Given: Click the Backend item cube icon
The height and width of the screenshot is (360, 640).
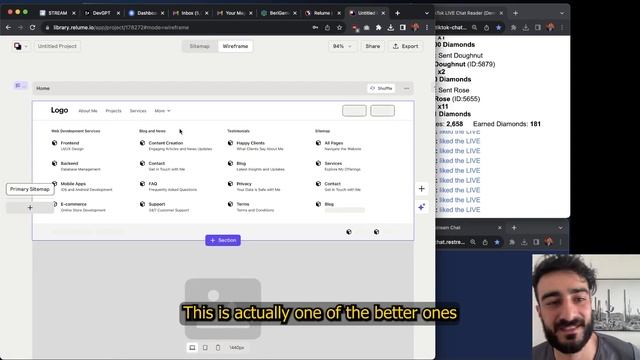Looking at the screenshot, I should pyautogui.click(x=54, y=163).
